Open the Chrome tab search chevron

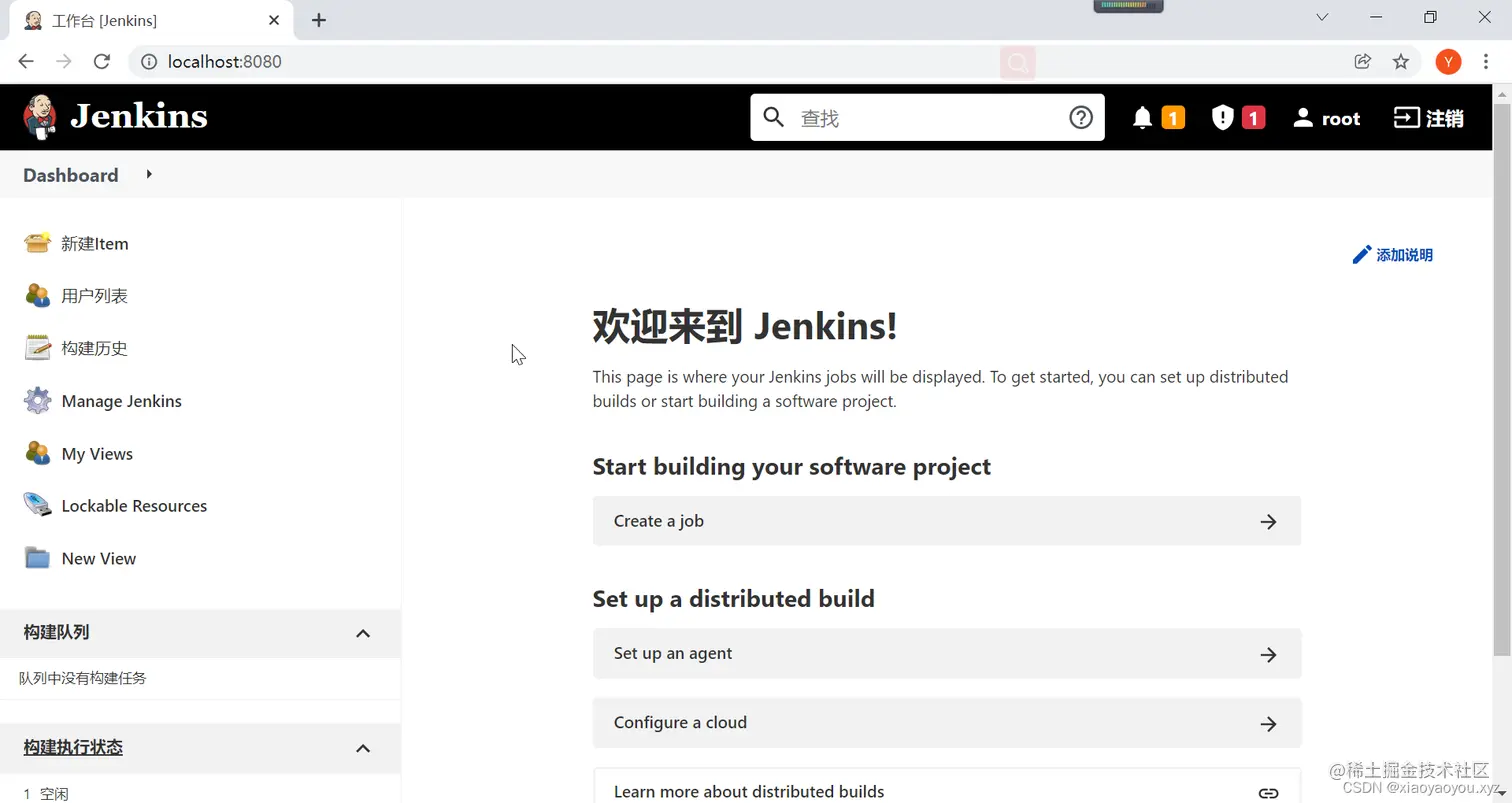(1322, 18)
